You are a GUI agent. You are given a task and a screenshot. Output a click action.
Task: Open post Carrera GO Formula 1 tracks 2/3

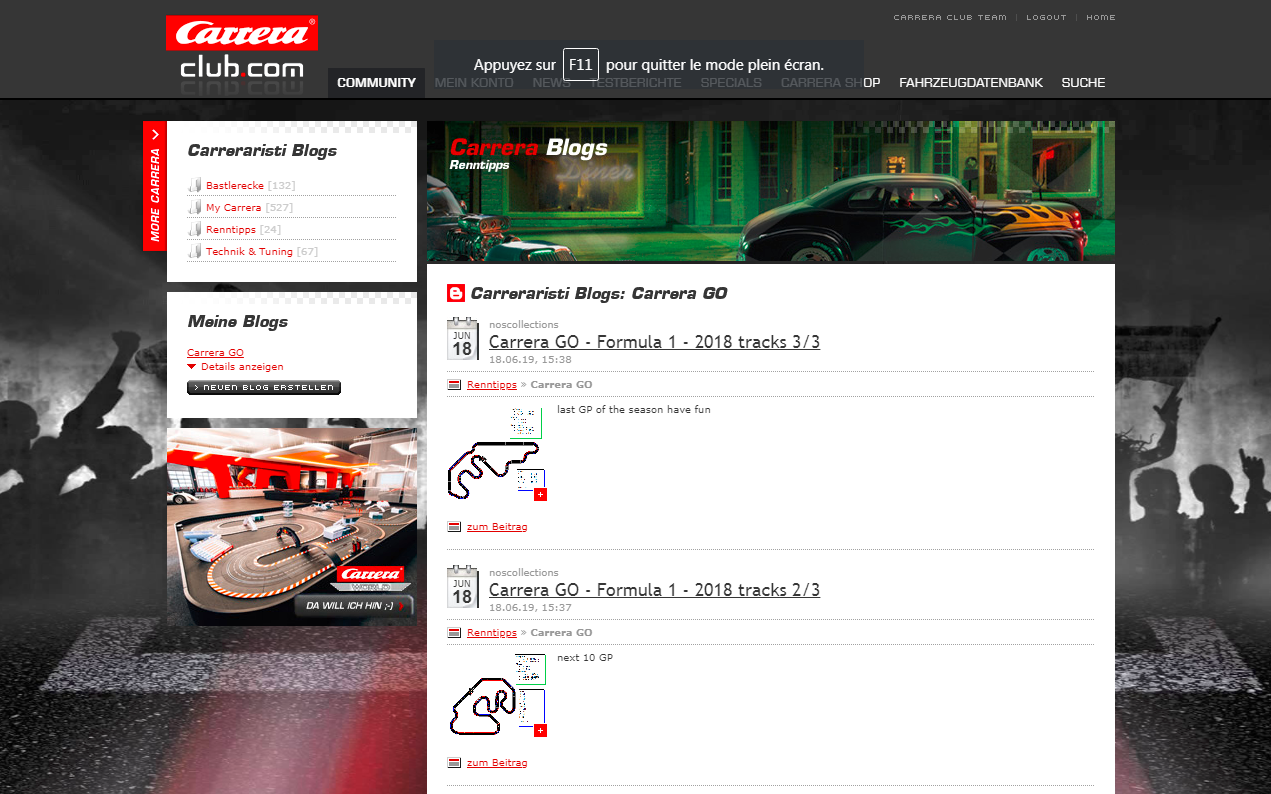654,590
